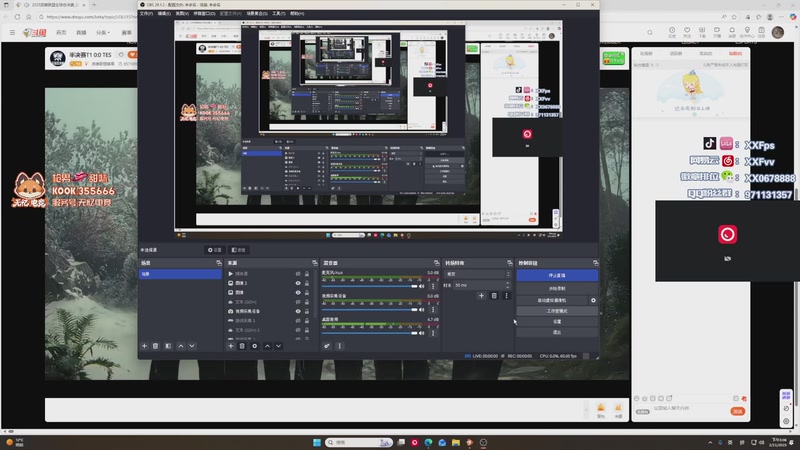Add a scene transition with plus icon
The image size is (800, 450).
pos(481,295)
